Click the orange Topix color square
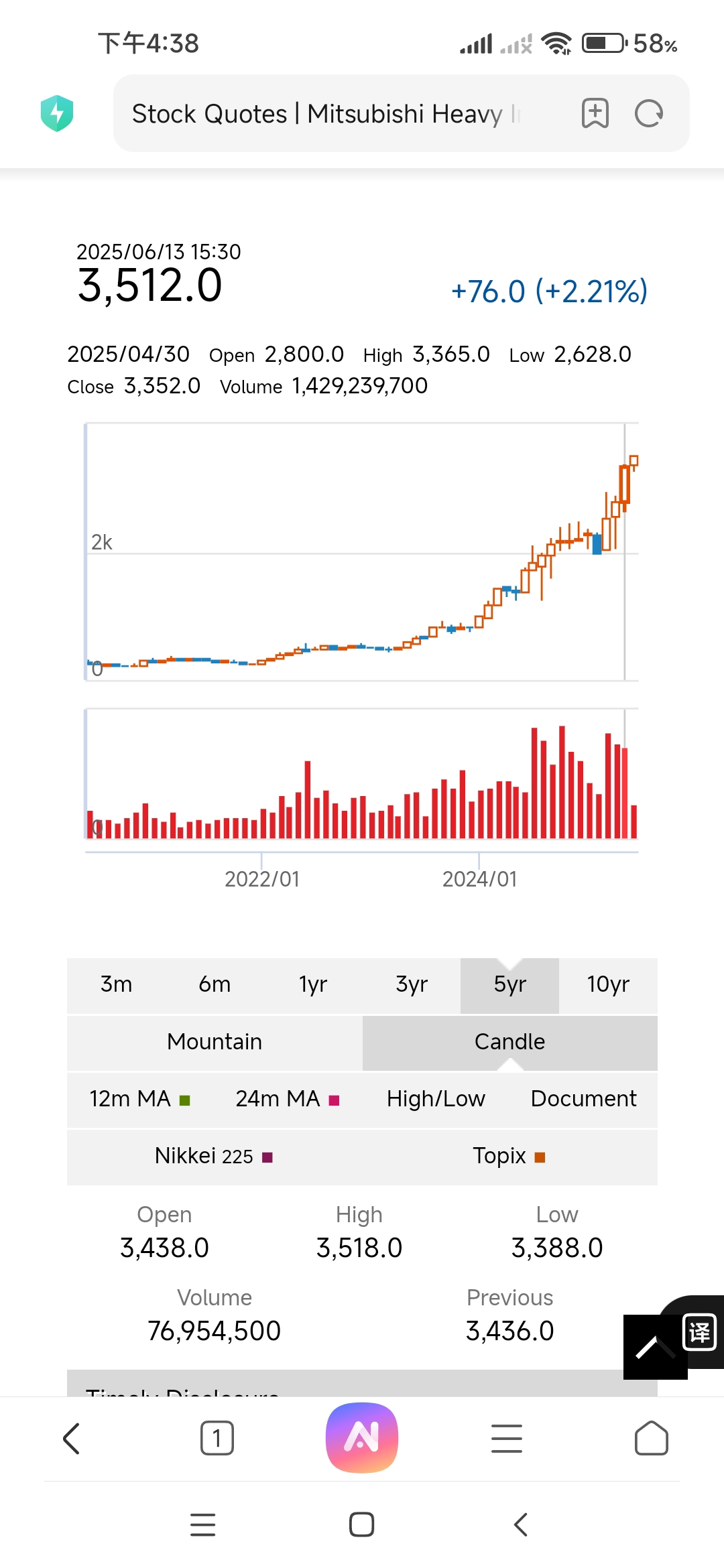 540,1157
